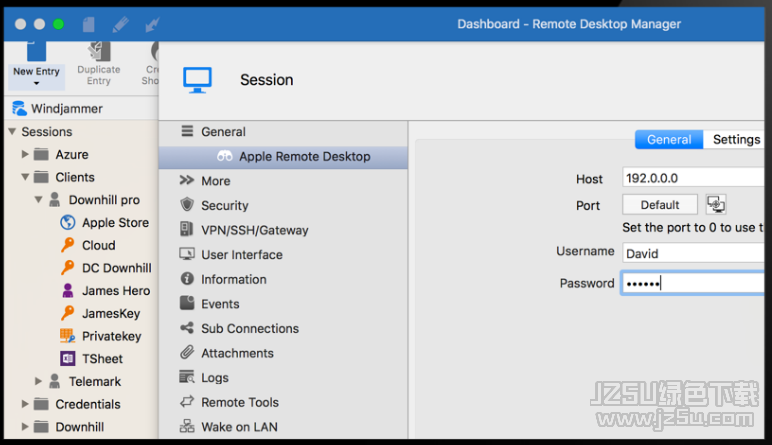
Task: Click the Wake on LAN icon
Action: point(187,426)
